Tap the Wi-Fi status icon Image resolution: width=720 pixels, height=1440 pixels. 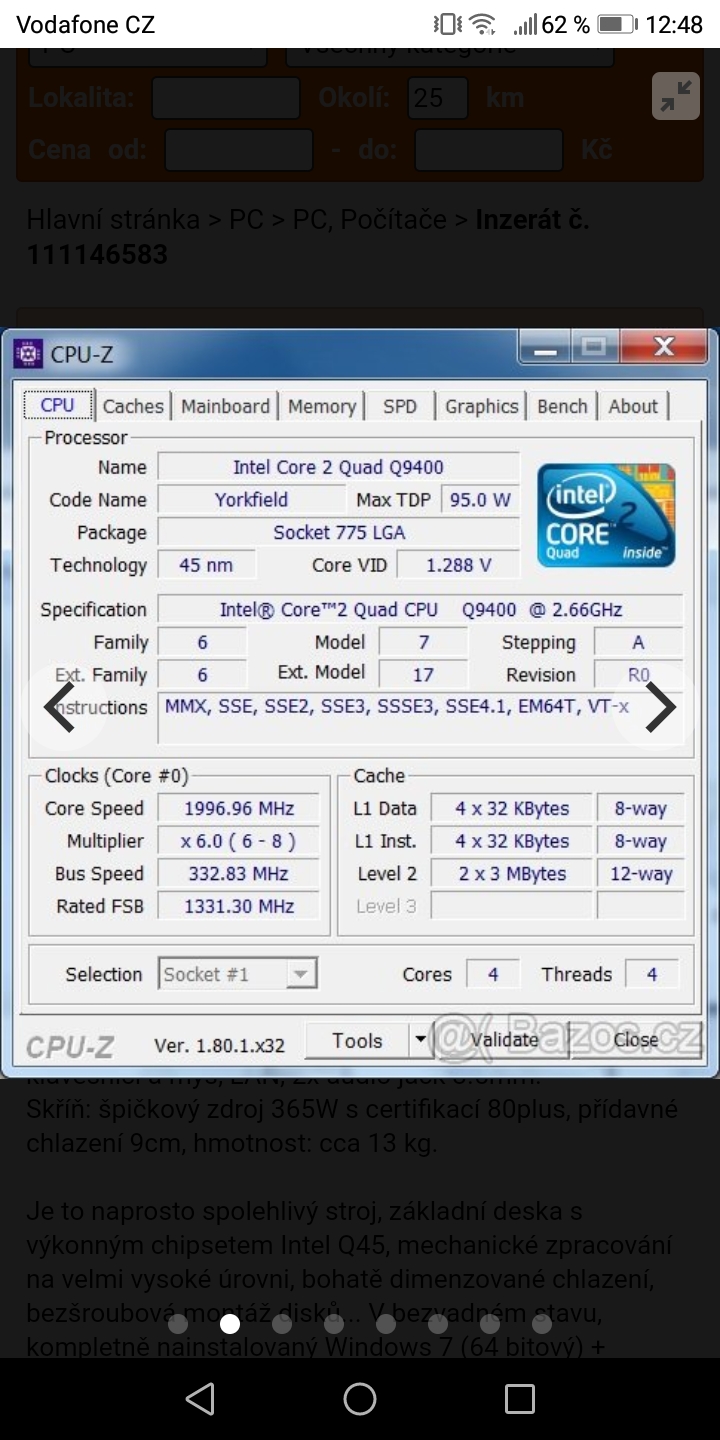(483, 24)
